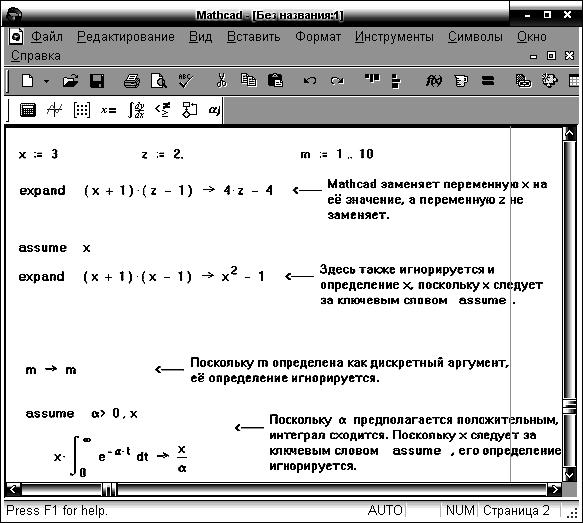Open the Инструменты menu

coord(394,37)
